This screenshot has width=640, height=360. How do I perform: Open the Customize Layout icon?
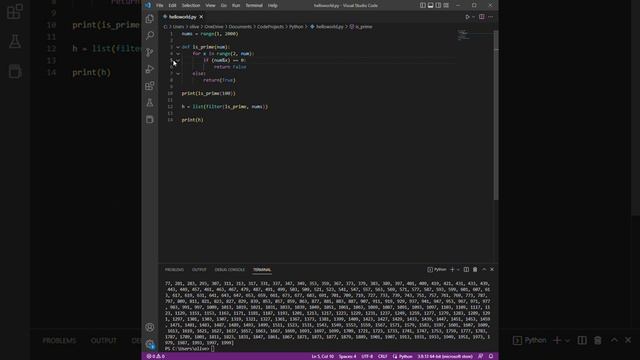[x=446, y=5]
